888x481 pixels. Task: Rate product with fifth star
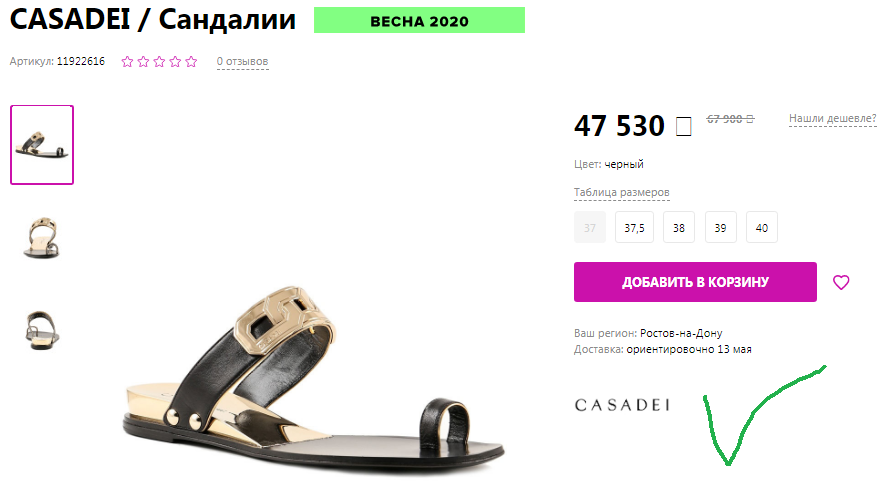coord(191,62)
